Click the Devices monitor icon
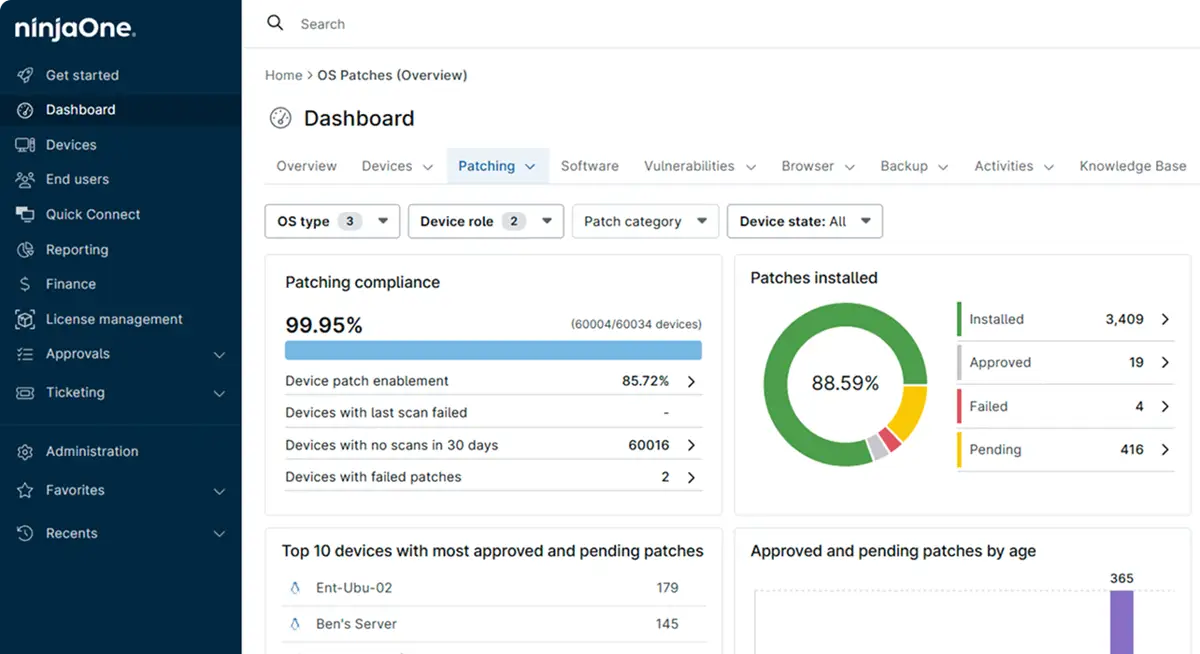 pos(26,145)
